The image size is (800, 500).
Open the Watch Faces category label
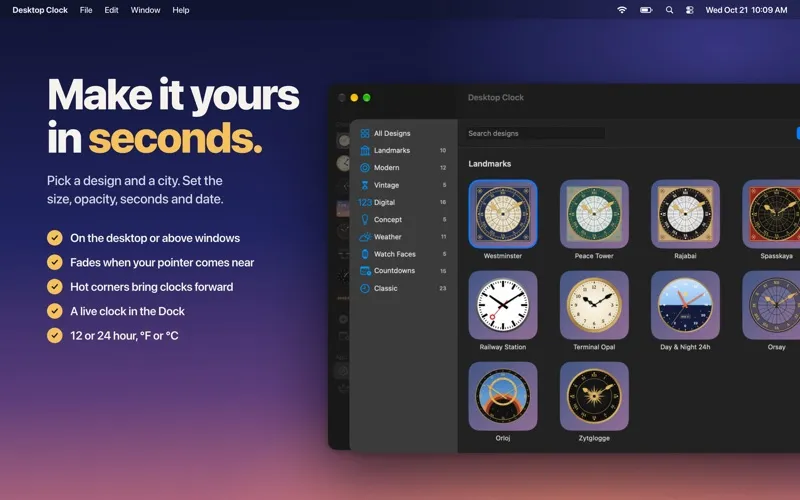pyautogui.click(x=394, y=254)
